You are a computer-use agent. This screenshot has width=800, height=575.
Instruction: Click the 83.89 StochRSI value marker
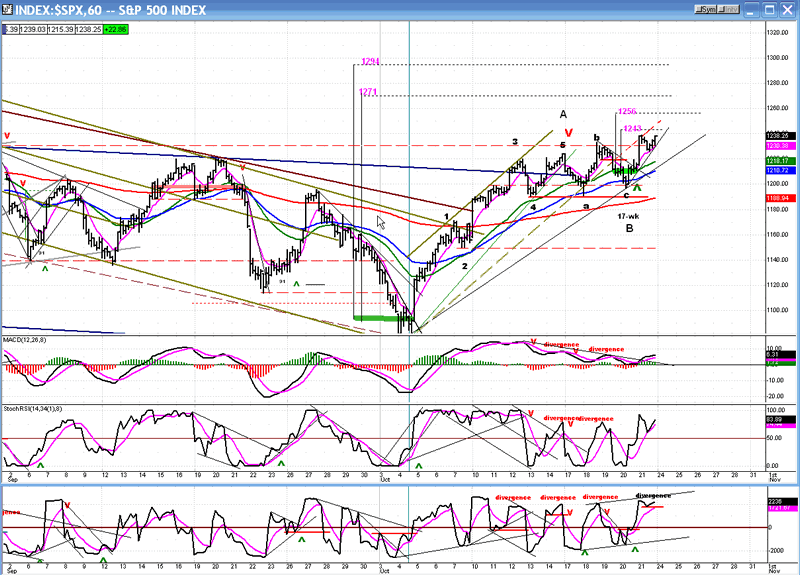point(781,419)
